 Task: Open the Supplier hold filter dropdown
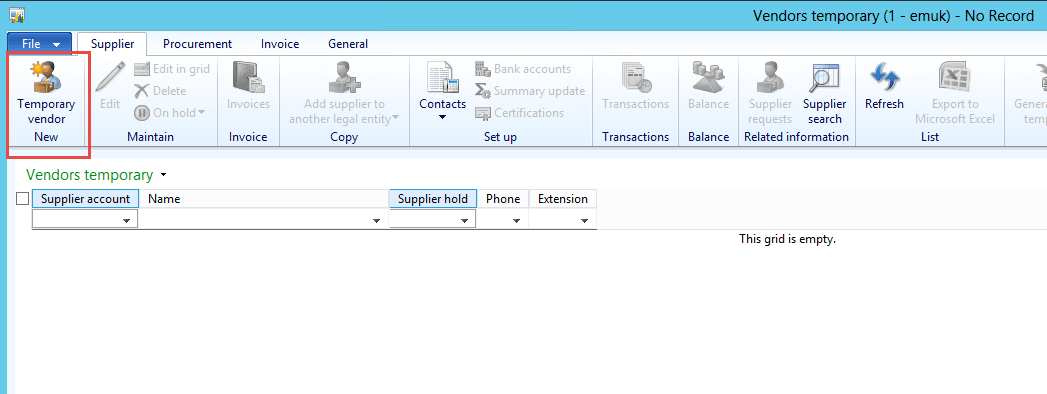pyautogui.click(x=464, y=220)
